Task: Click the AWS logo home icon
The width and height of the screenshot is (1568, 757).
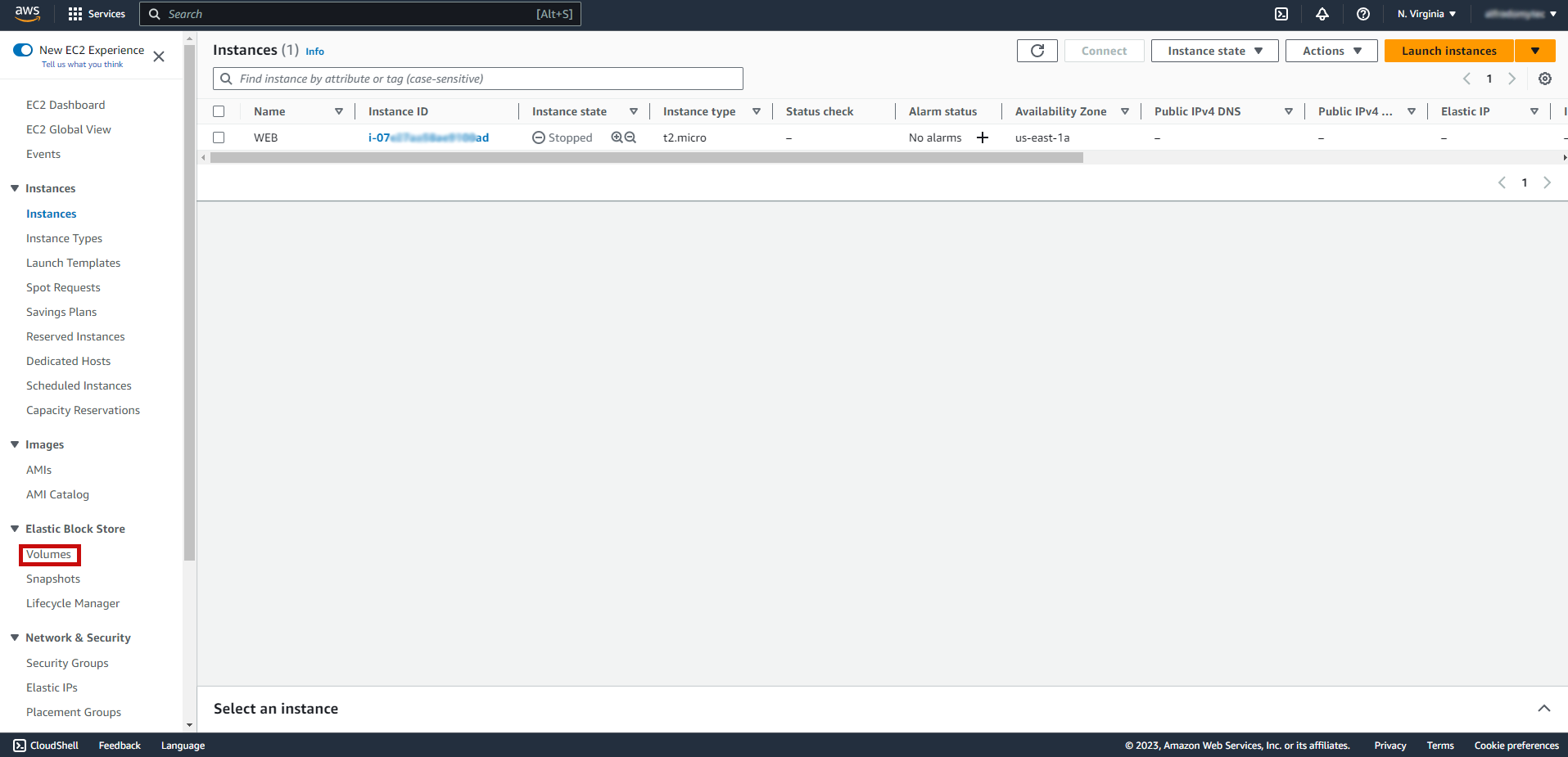Action: (x=27, y=13)
